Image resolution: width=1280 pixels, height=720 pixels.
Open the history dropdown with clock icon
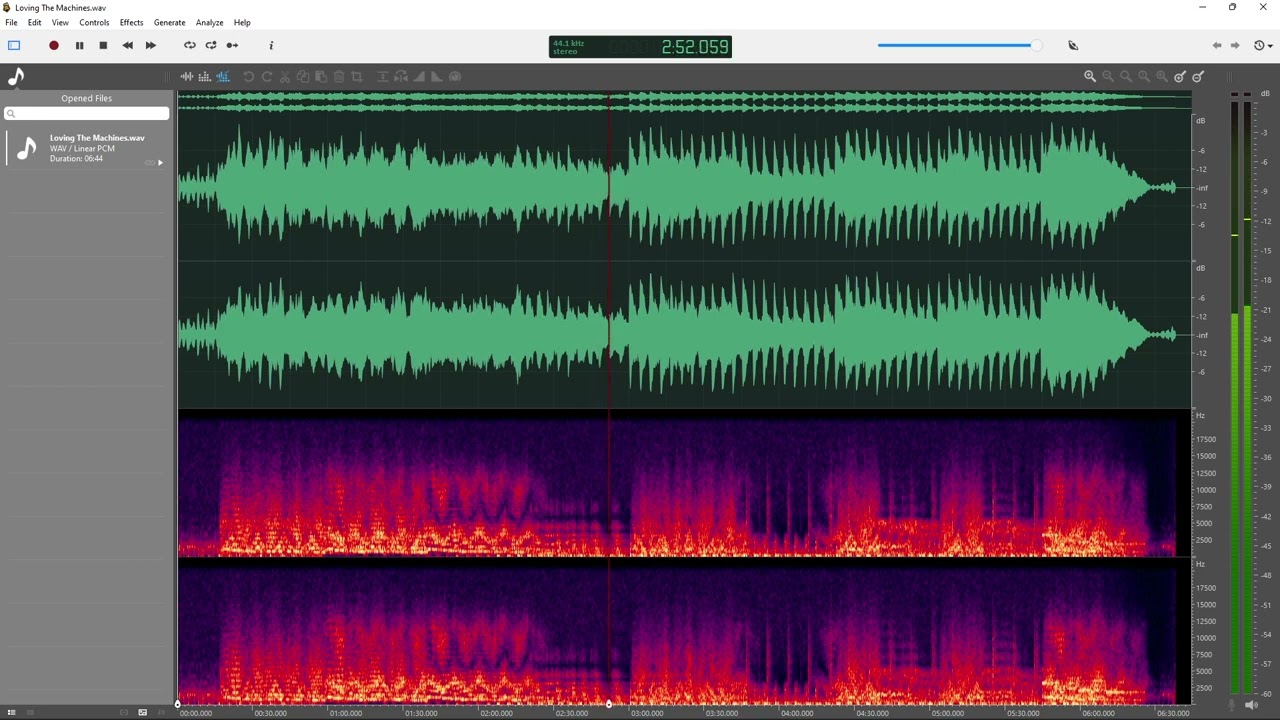click(x=1262, y=45)
